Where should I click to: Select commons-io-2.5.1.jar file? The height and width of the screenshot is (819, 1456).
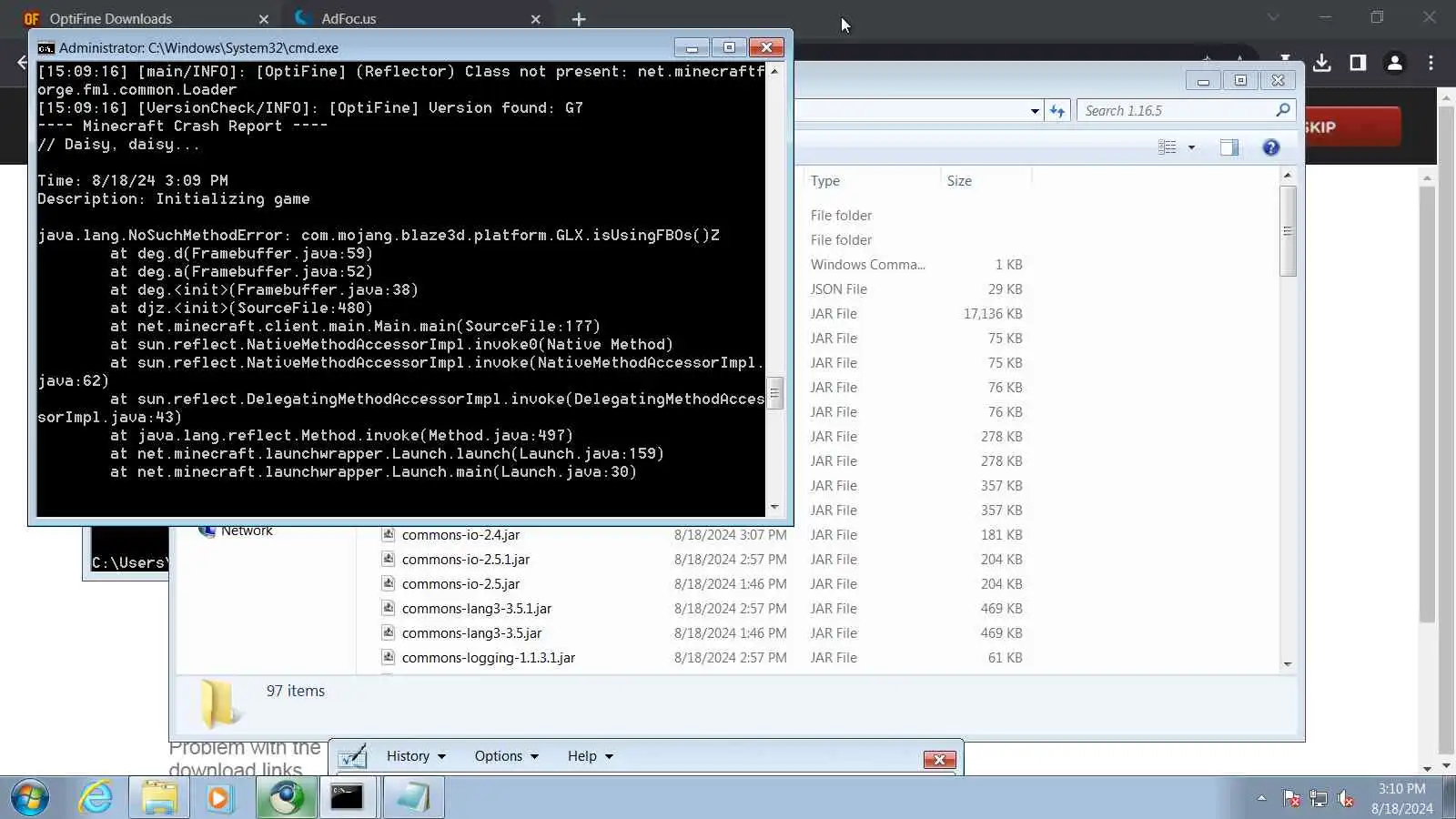tap(465, 560)
